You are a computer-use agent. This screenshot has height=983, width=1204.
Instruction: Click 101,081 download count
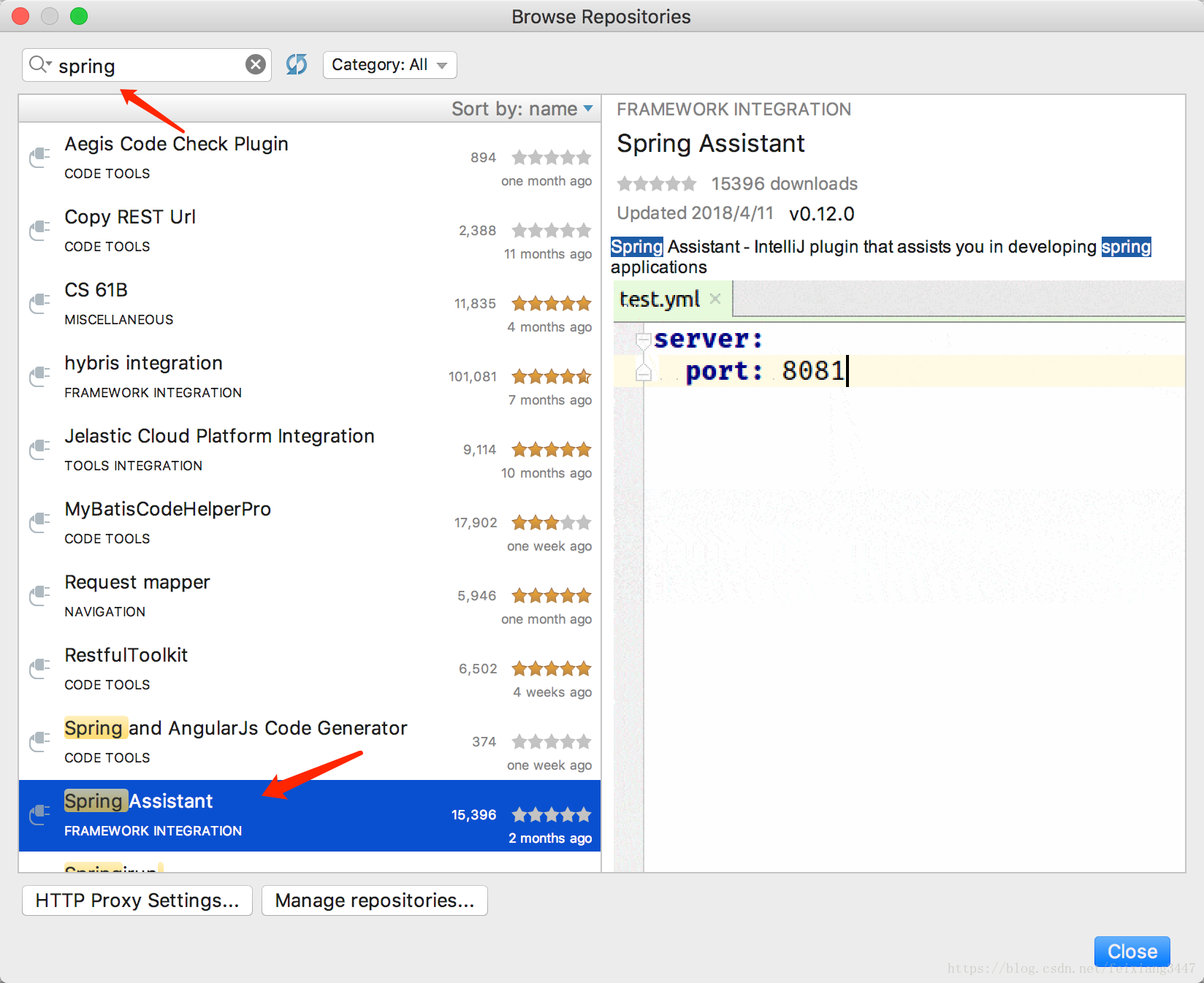473,377
